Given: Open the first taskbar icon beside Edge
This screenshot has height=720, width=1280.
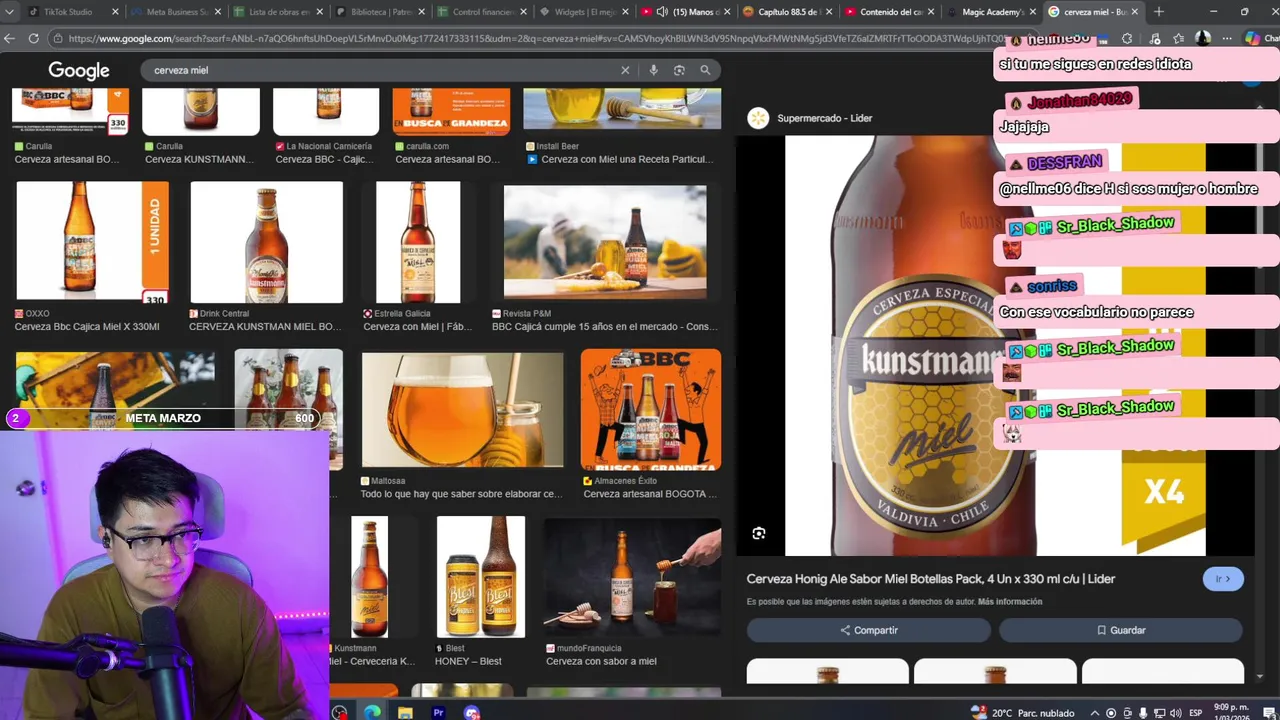Looking at the screenshot, I should 340,713.
